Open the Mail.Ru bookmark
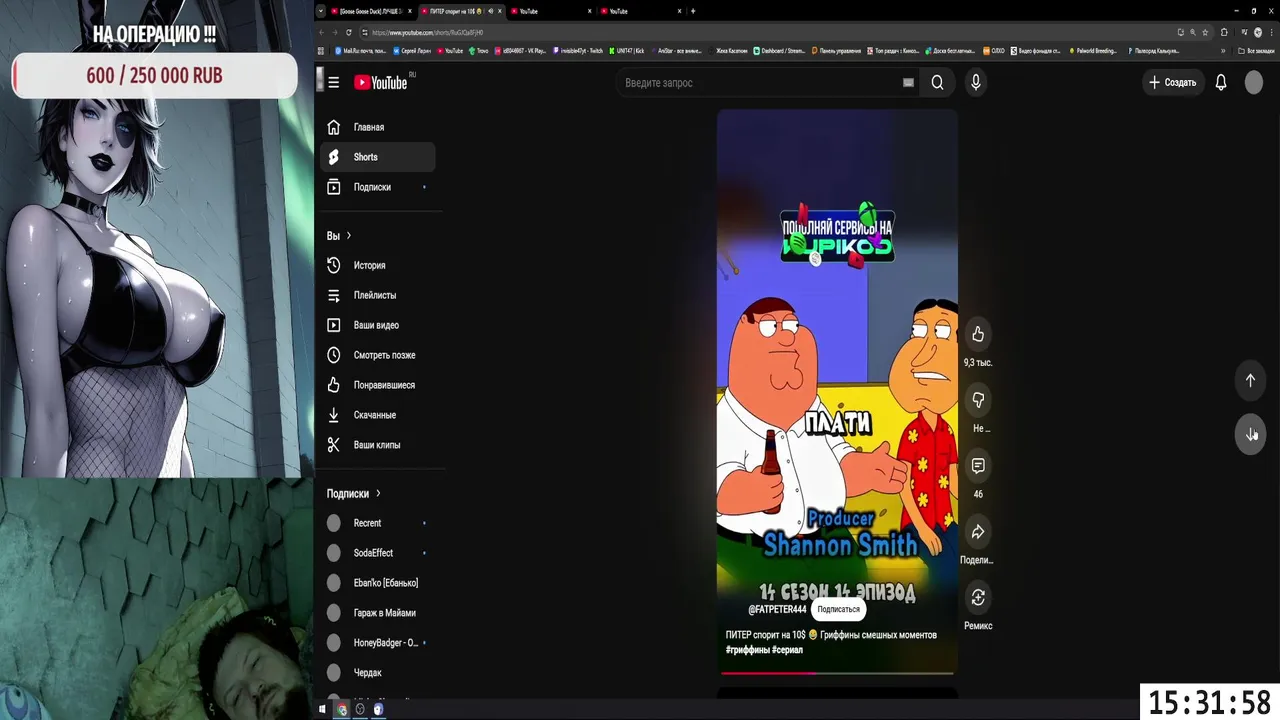This screenshot has height=720, width=1280. [x=362, y=50]
